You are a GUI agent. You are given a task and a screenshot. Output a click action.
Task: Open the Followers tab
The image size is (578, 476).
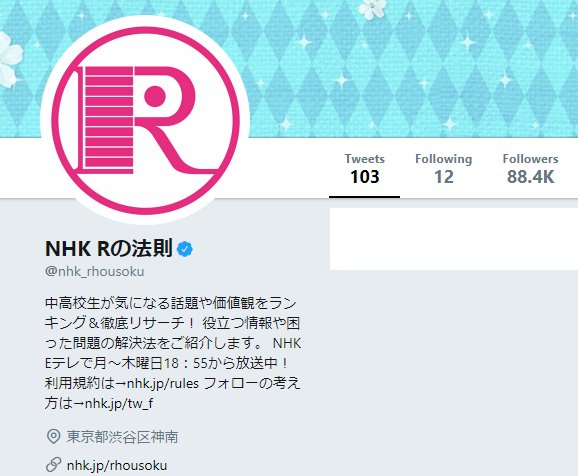(530, 169)
